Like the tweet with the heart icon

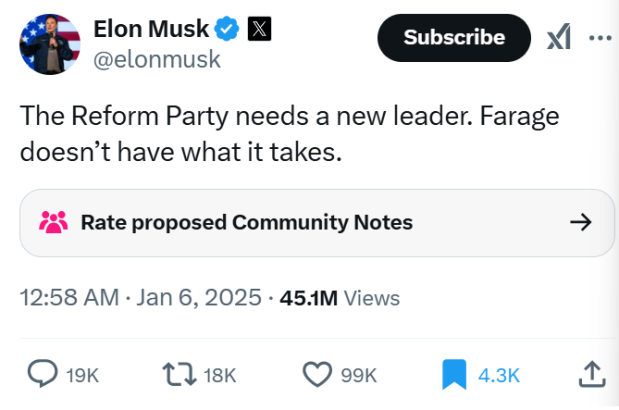pyautogui.click(x=316, y=374)
